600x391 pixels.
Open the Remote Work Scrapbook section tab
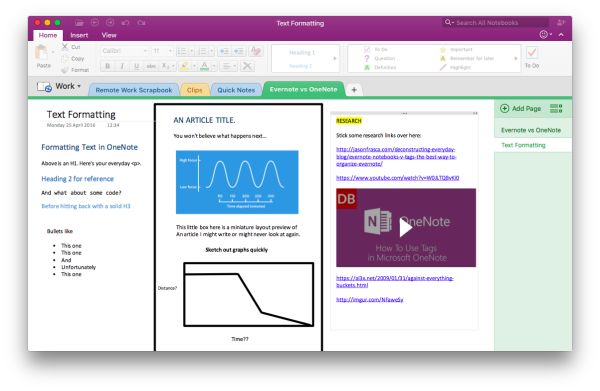click(x=134, y=90)
